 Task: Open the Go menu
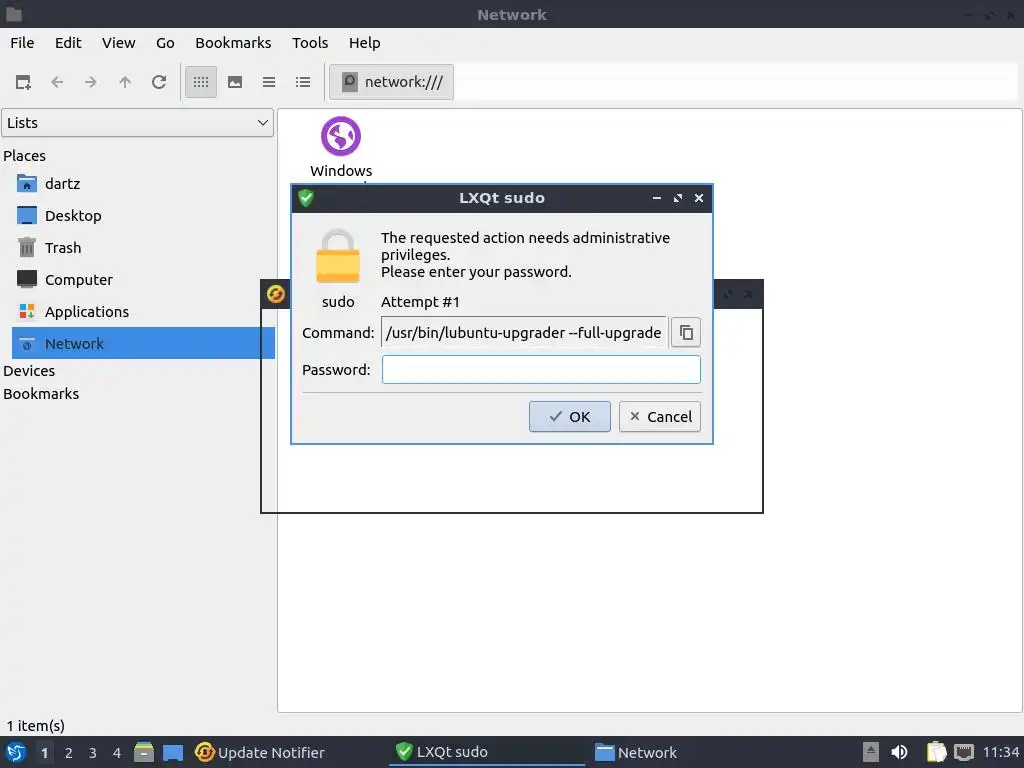[x=165, y=43]
